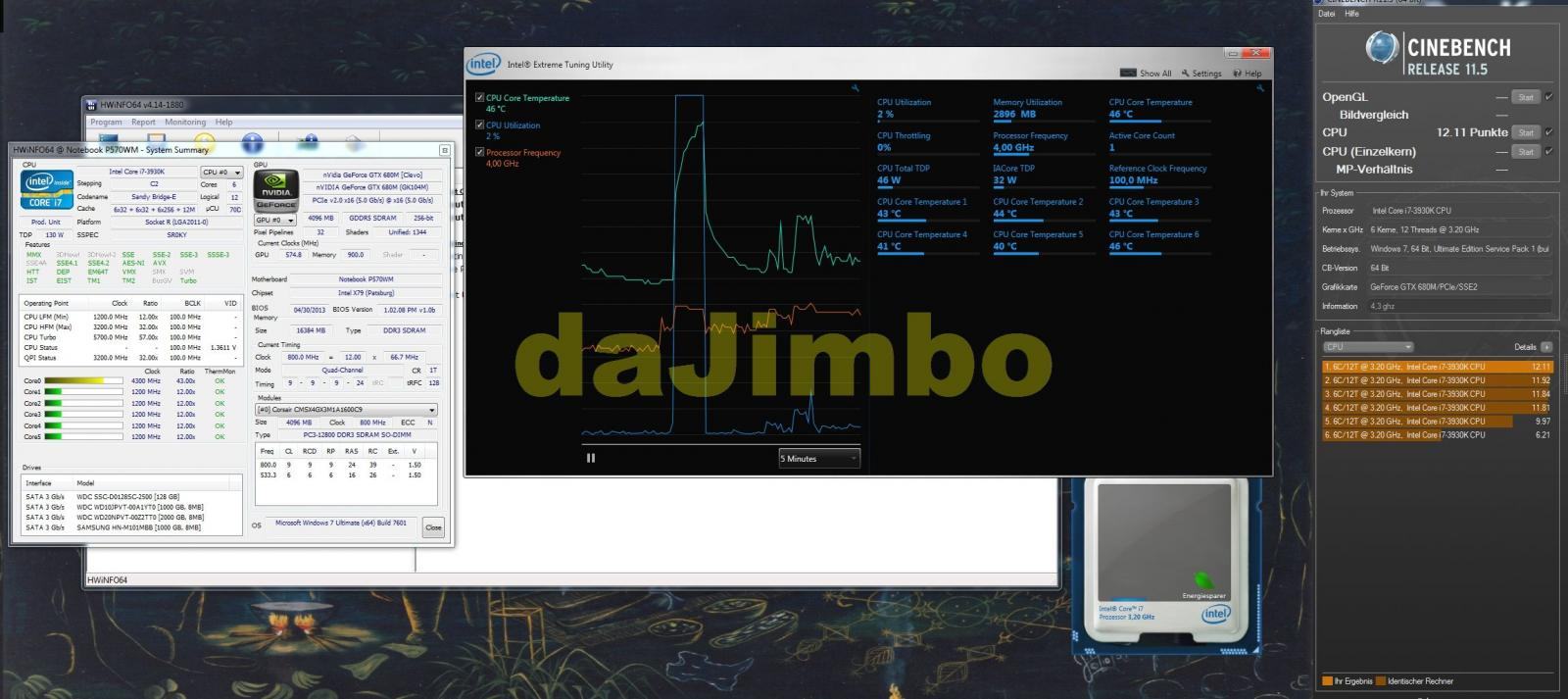Screen dimensions: 1568x699
Task: Open the GPU #0 selector dropdown in HWiNFO64
Action: coord(275,220)
